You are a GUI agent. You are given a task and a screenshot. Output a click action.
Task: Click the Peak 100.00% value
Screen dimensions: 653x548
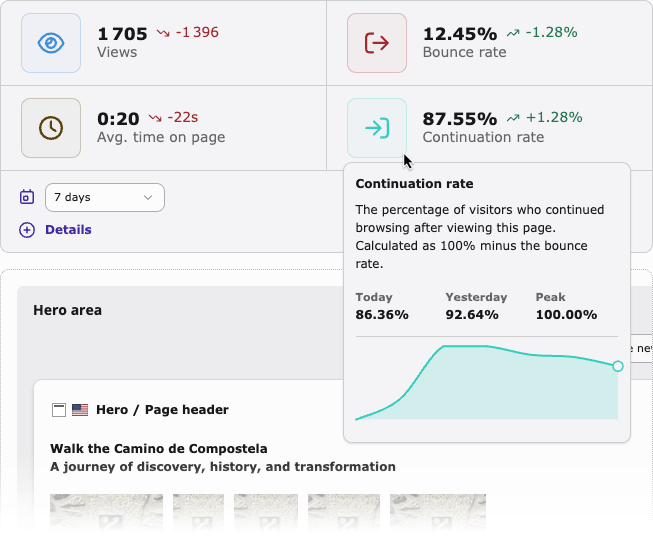566,315
